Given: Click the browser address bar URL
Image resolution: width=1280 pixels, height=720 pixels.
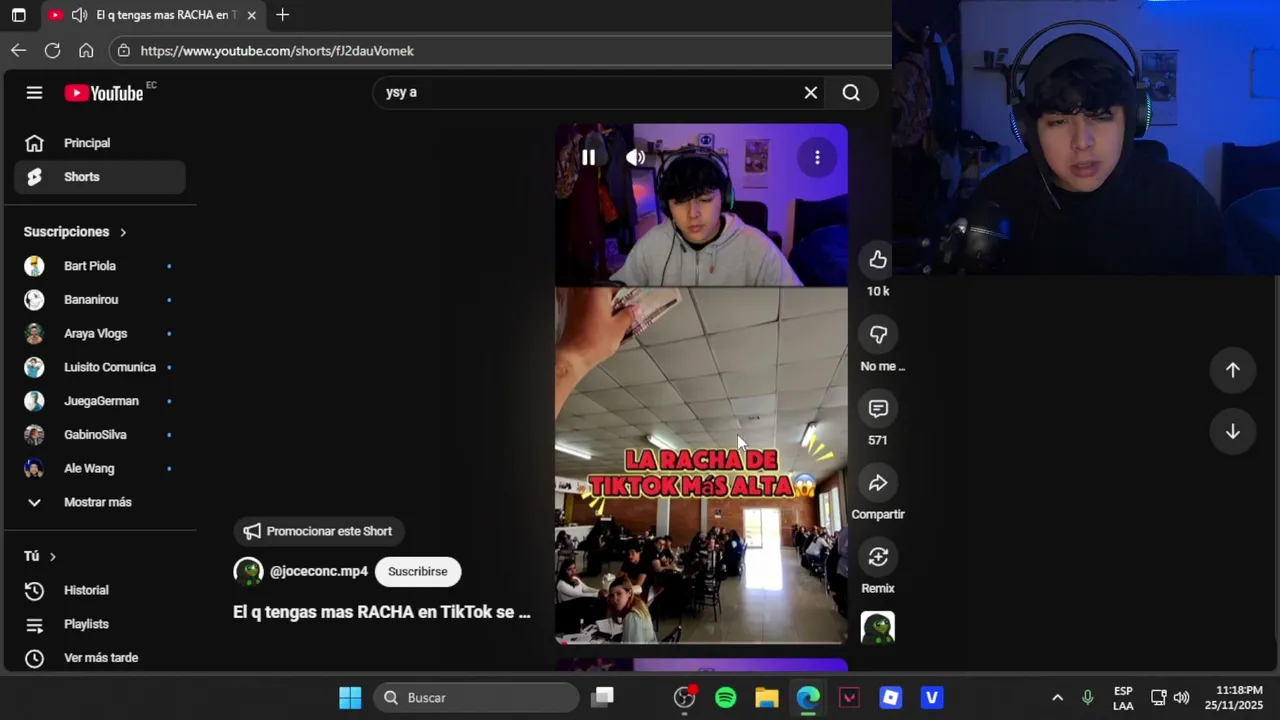Looking at the screenshot, I should point(277,51).
